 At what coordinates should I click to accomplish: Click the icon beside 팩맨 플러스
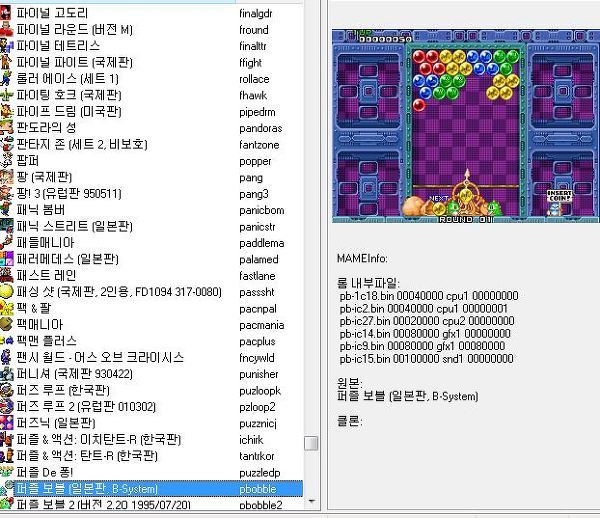click(6, 341)
